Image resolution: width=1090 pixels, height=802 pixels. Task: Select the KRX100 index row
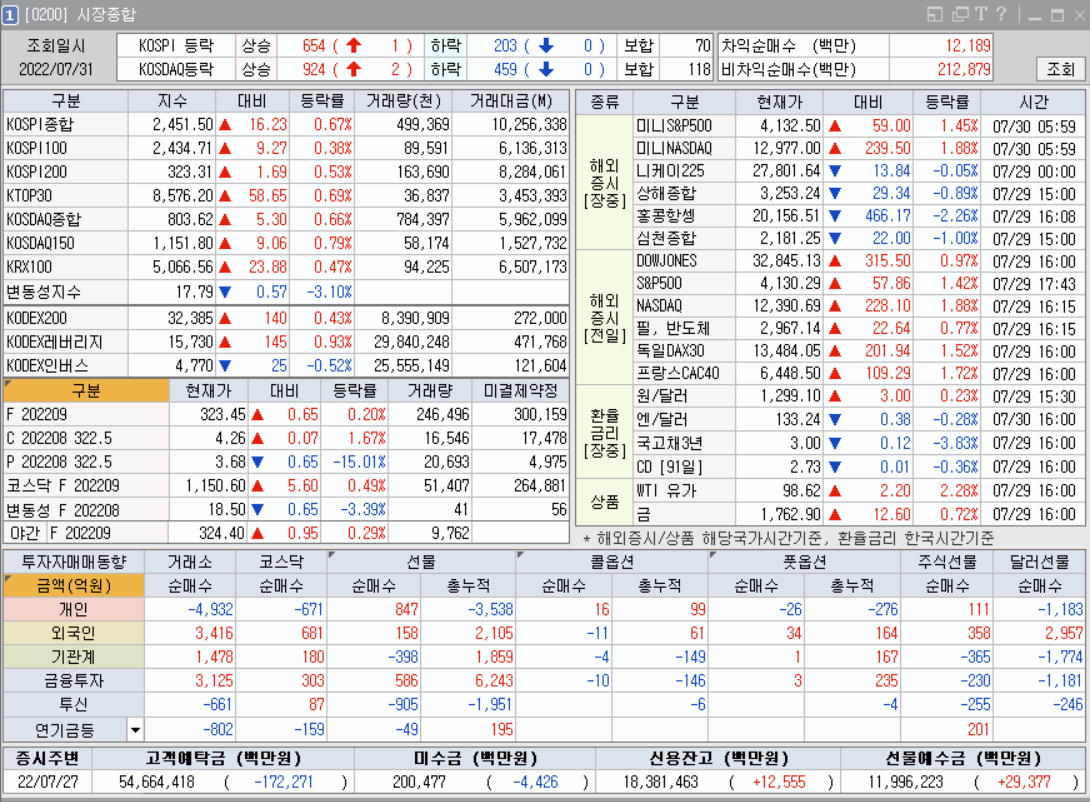tap(286, 267)
